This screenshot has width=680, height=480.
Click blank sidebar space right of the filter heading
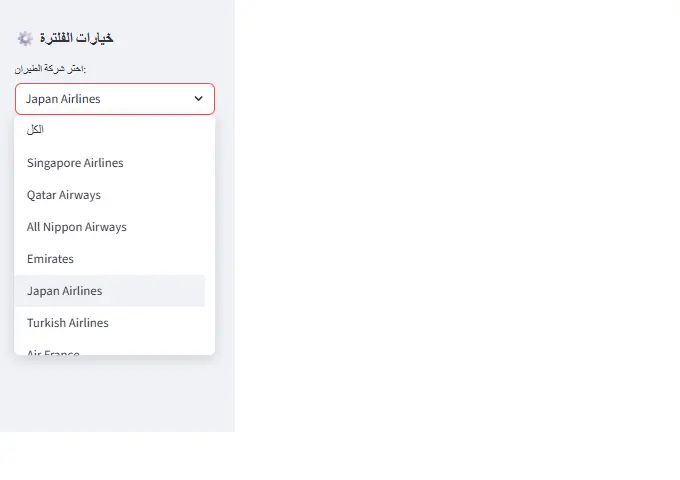[175, 38]
